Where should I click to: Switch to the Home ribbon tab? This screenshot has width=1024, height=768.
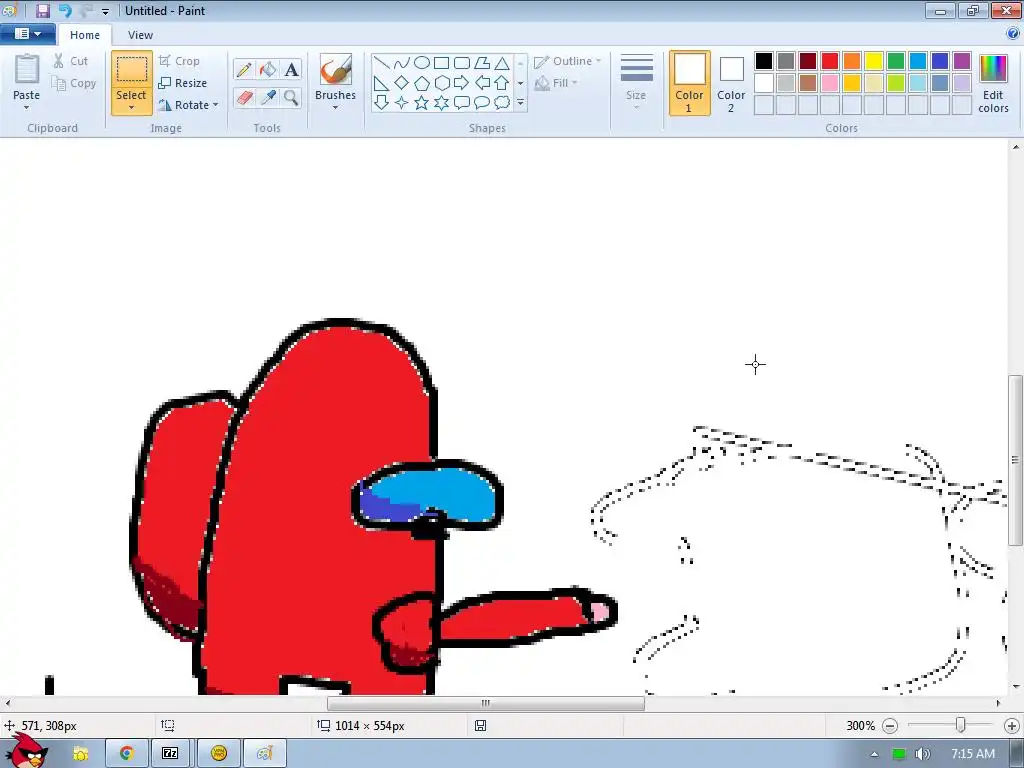85,35
